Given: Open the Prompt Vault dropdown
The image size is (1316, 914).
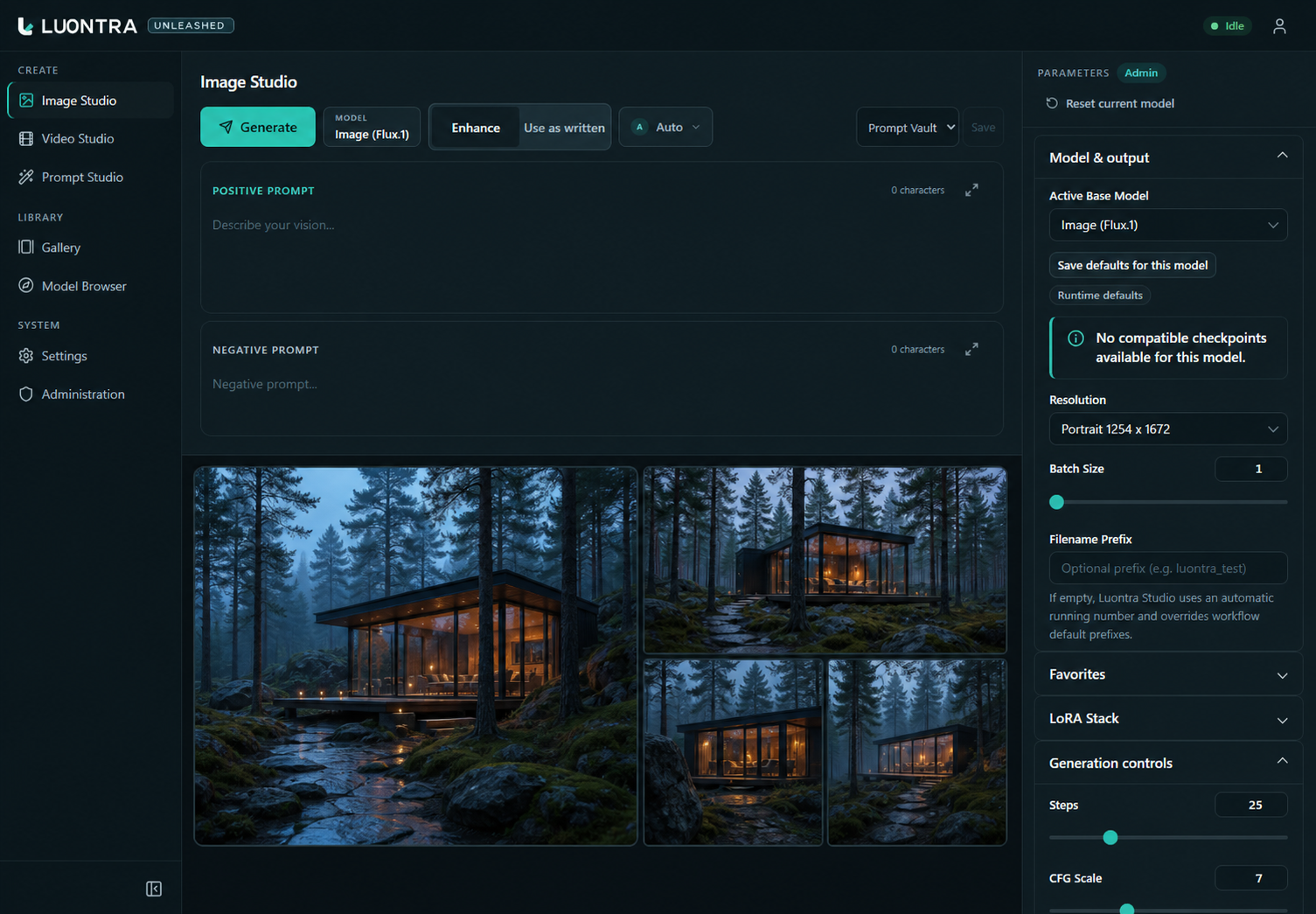Looking at the screenshot, I should point(907,128).
